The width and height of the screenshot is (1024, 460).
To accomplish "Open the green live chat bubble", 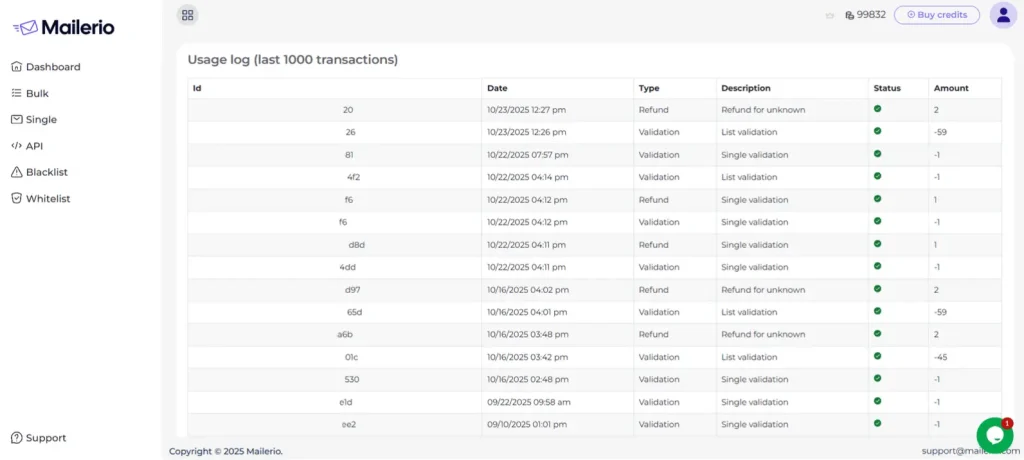I will click(x=995, y=435).
